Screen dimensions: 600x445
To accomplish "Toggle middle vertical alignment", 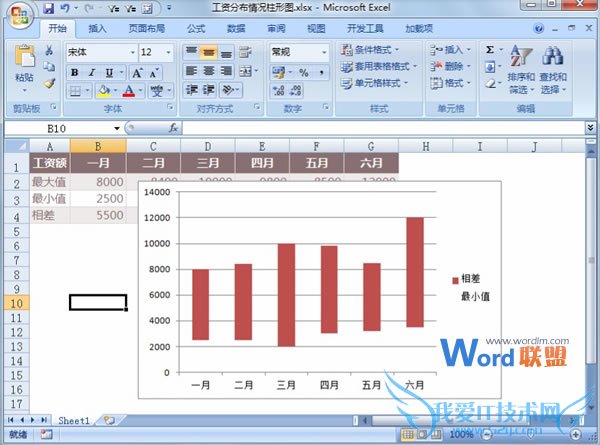I will click(209, 52).
